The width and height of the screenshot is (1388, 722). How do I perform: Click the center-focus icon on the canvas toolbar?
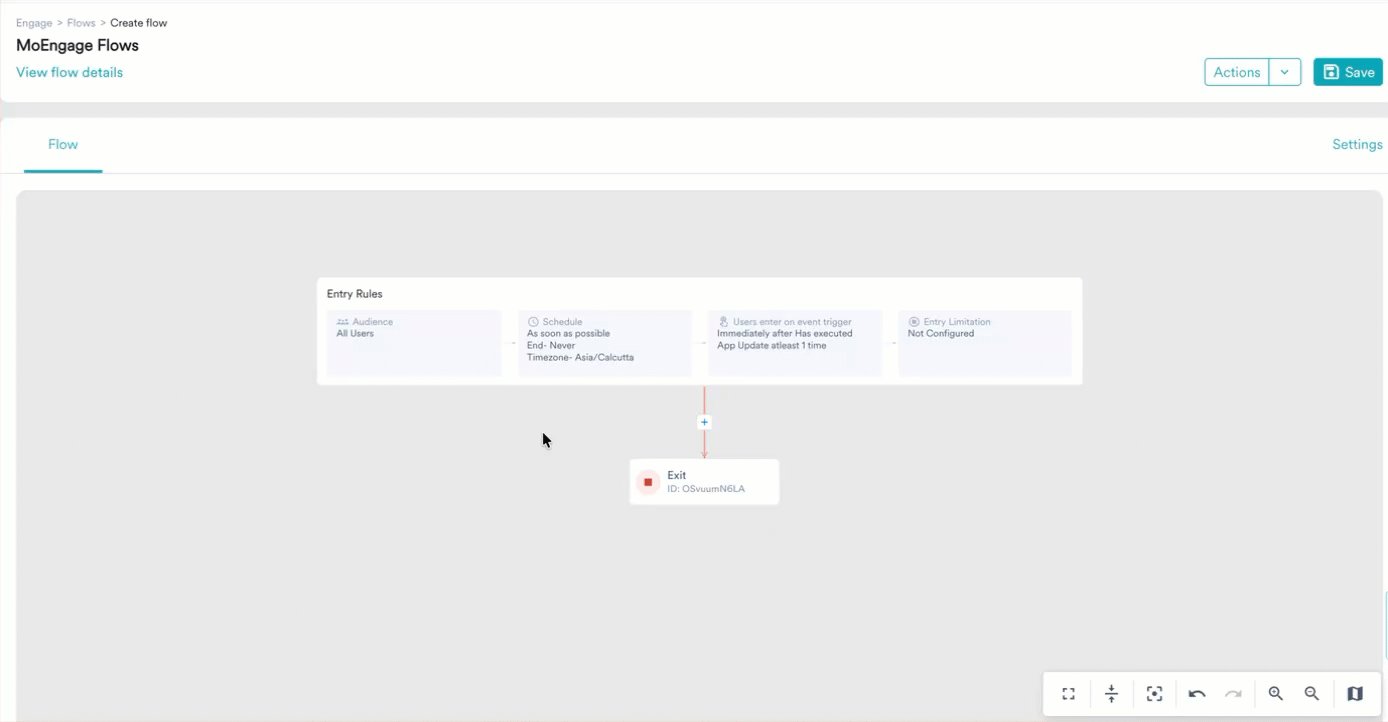pos(1154,693)
